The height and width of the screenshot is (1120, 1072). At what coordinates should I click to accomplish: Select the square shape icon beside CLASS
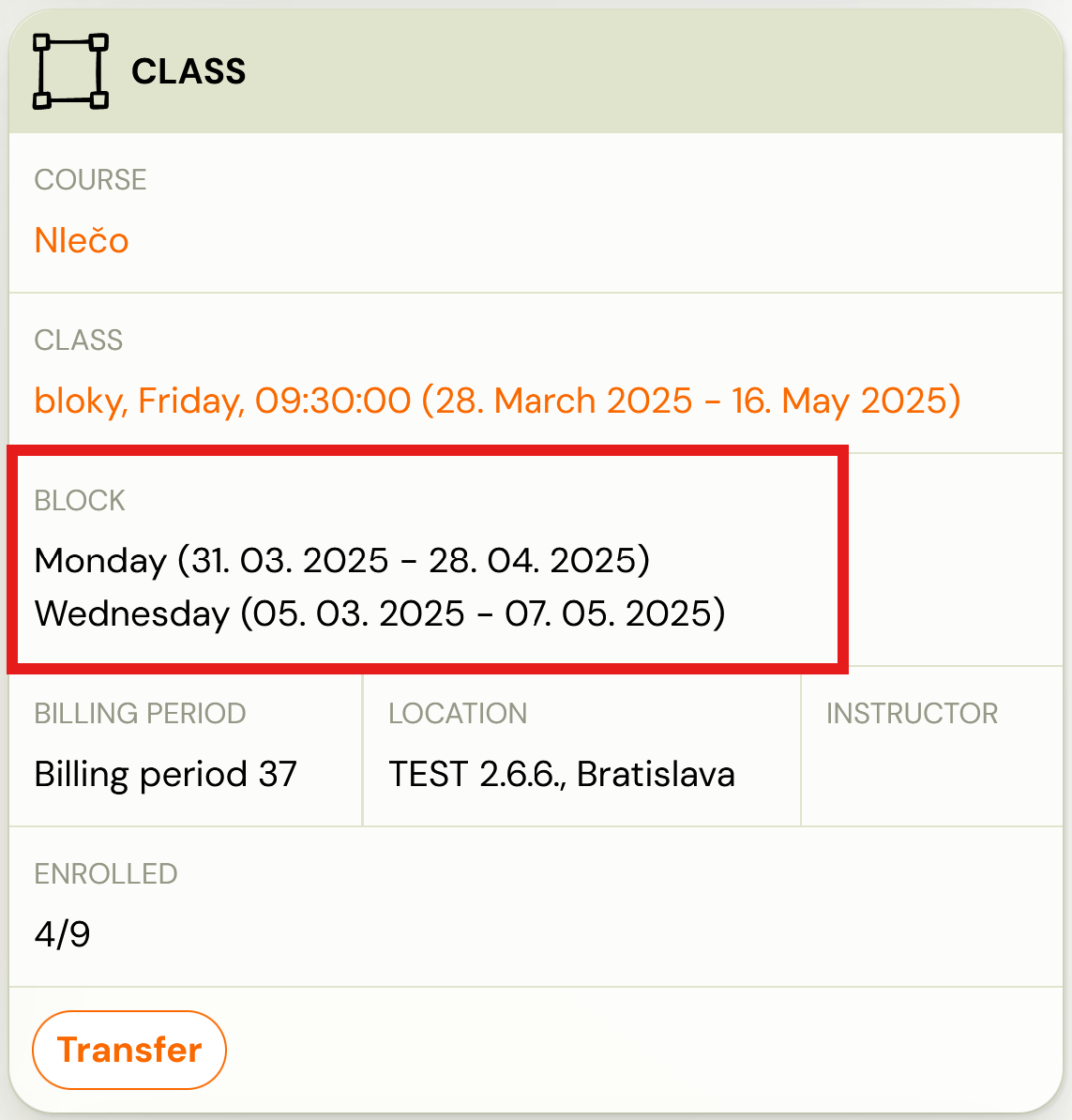click(70, 70)
